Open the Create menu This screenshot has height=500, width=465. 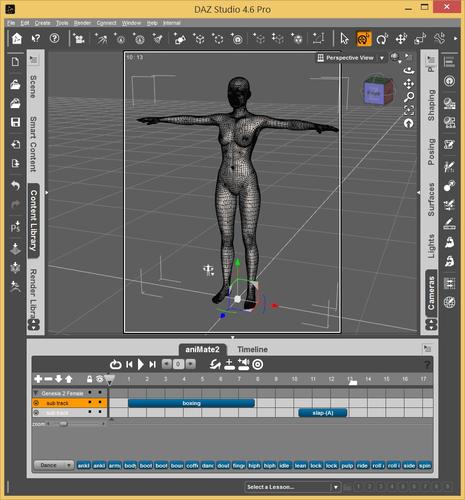(x=42, y=23)
